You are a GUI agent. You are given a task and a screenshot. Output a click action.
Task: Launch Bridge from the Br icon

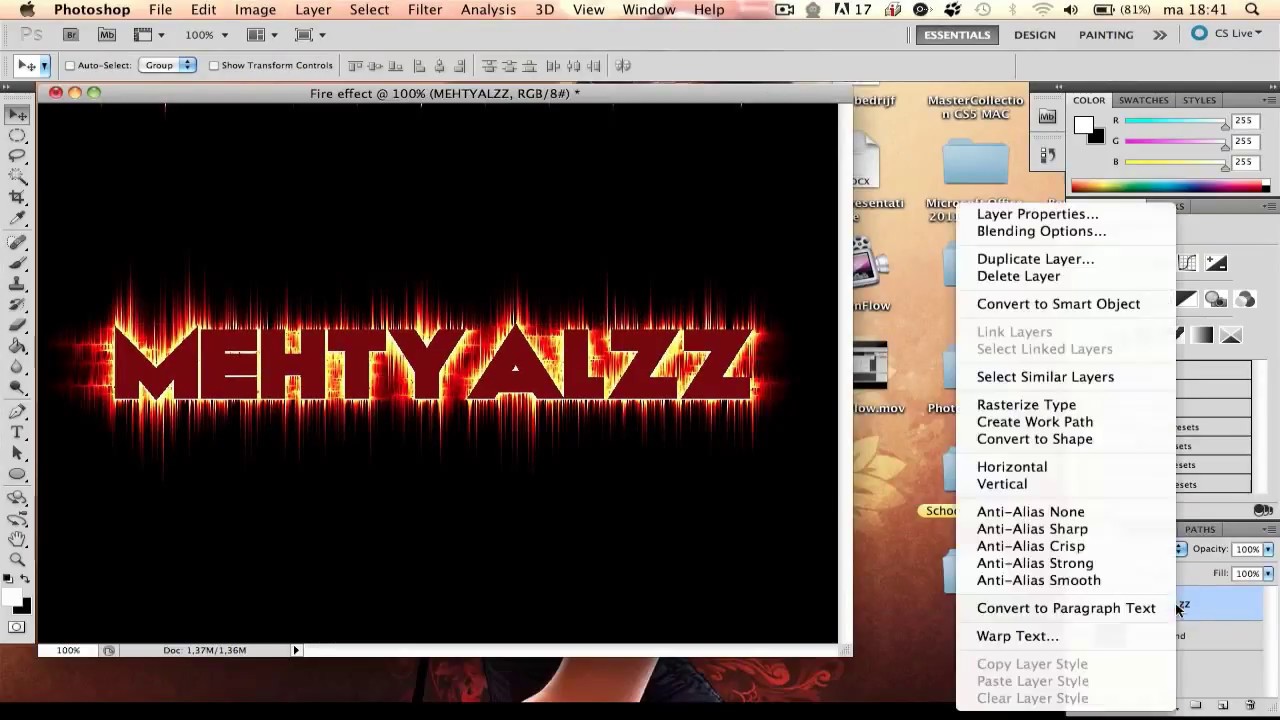coord(70,35)
